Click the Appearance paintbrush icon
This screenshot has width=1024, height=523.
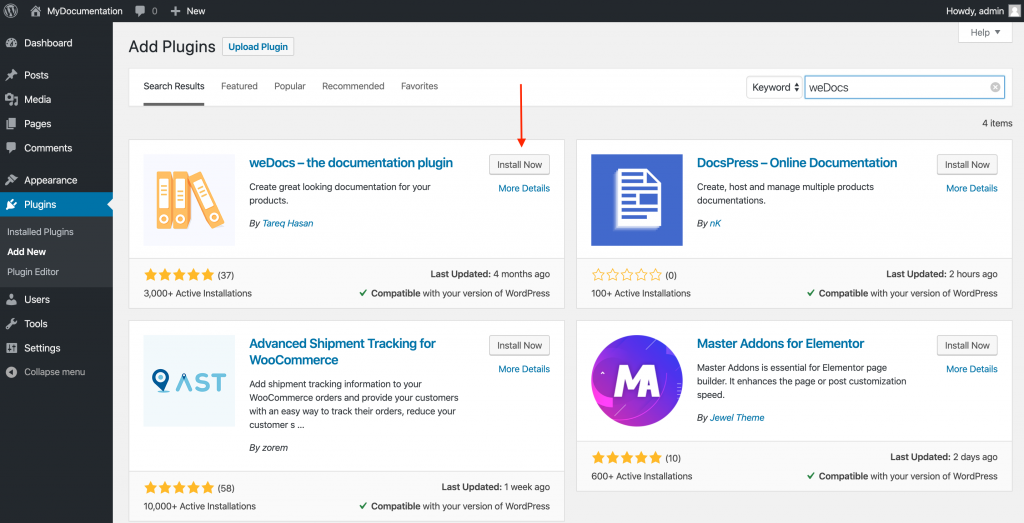[11, 180]
